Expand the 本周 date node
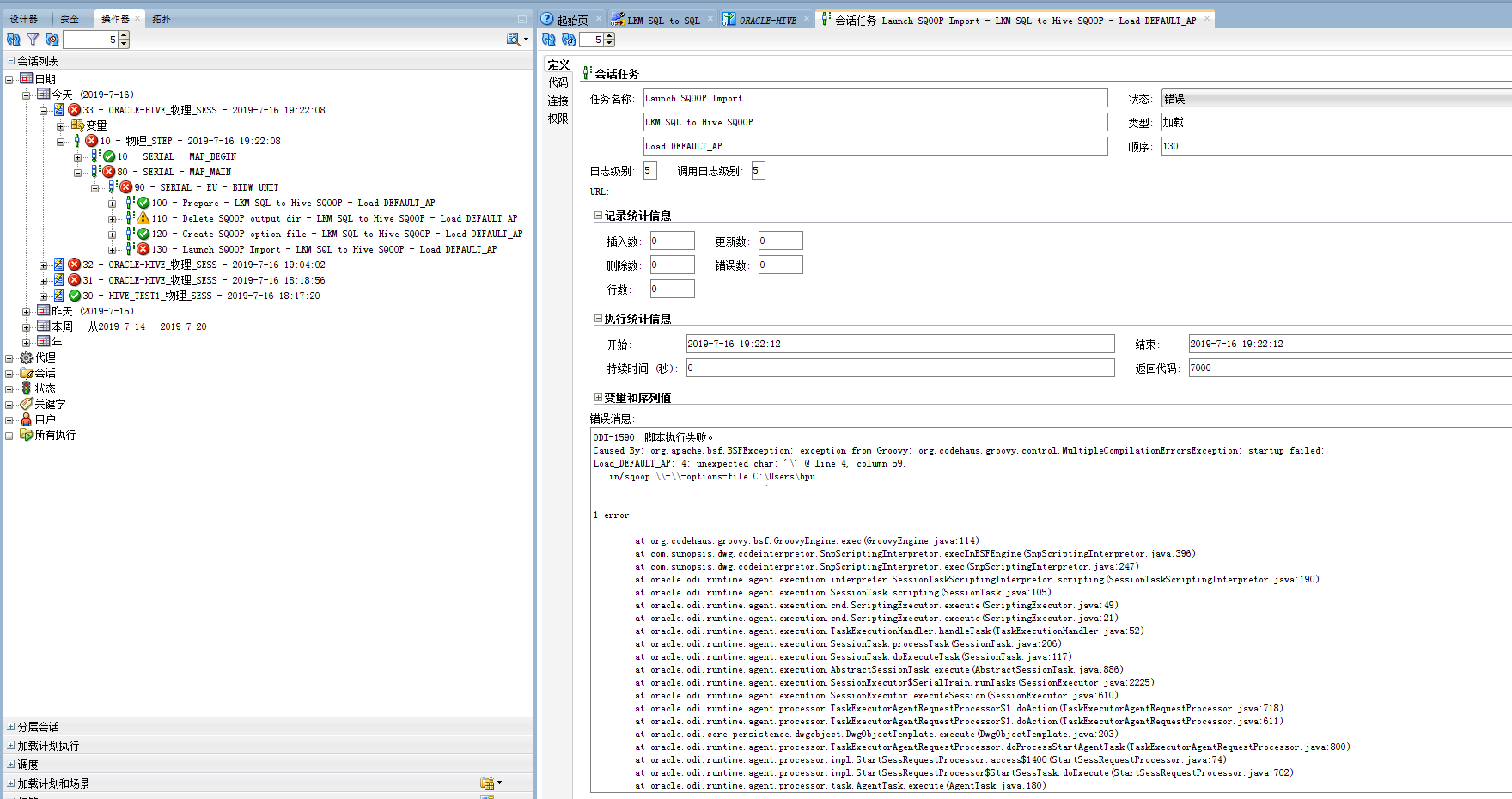Screen dimensions: 1512x799 click(x=27, y=326)
